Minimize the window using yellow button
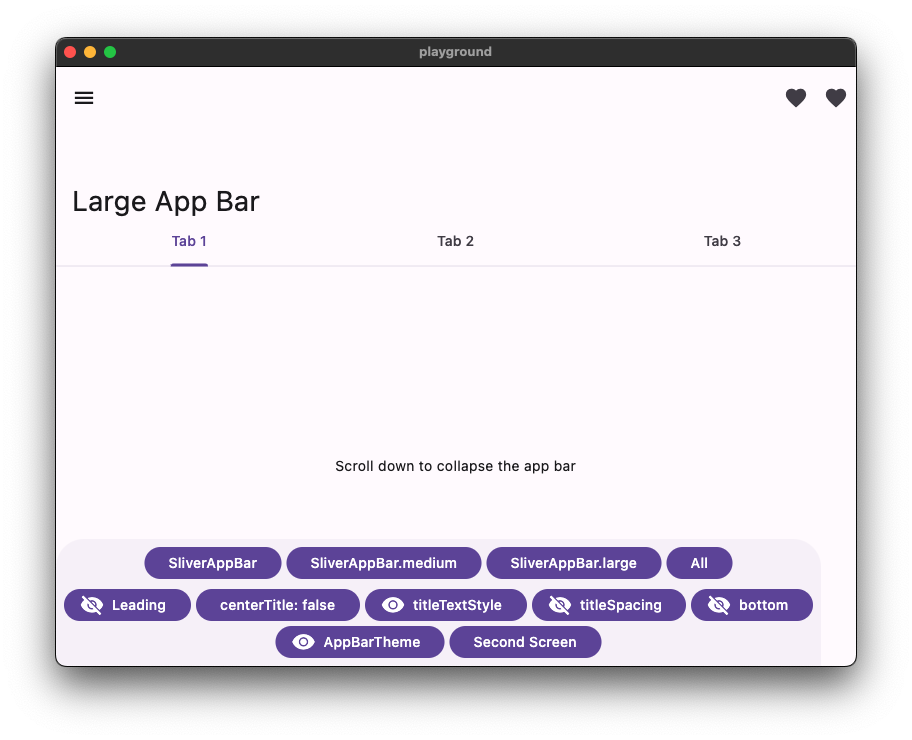Image resolution: width=912 pixels, height=740 pixels. point(90,52)
